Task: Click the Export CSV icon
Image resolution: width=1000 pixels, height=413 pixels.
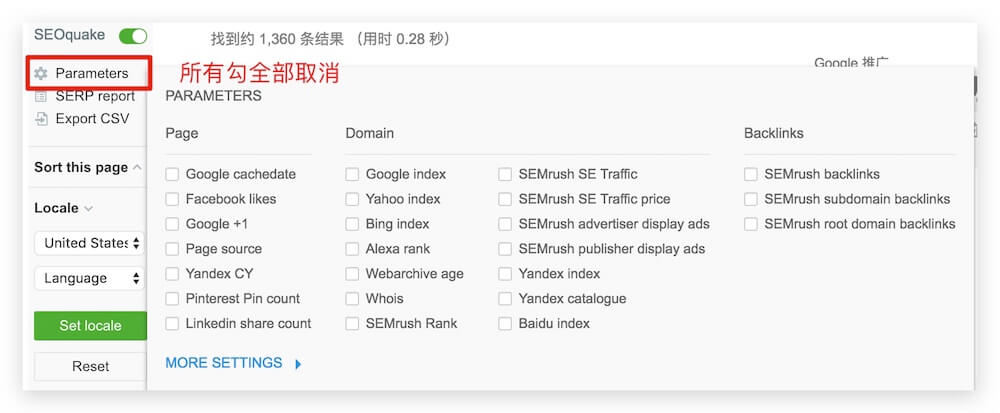Action: 41,119
